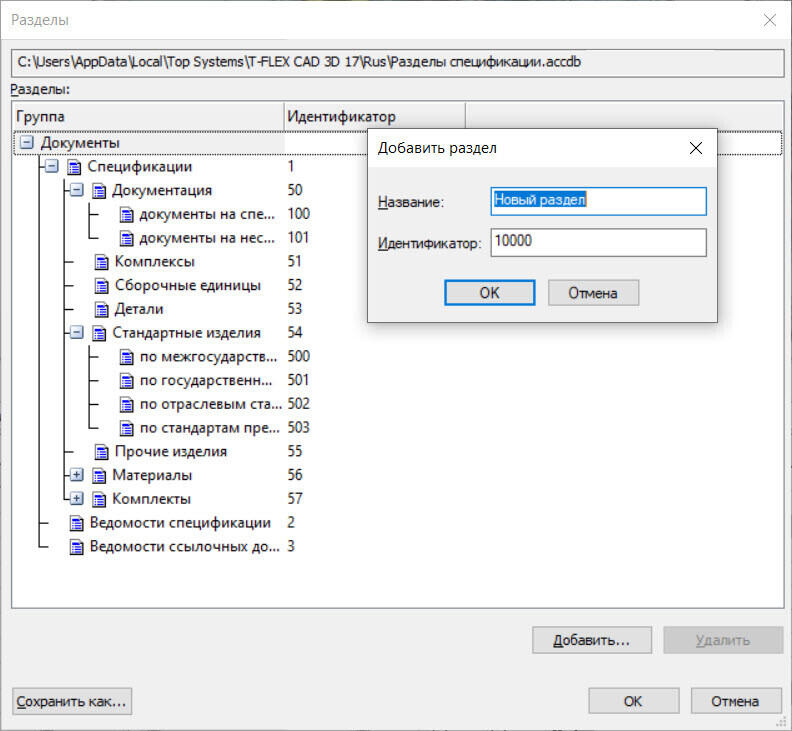Image resolution: width=792 pixels, height=731 pixels.
Task: Click the document icon beside Комплекты
Action: [x=99, y=500]
